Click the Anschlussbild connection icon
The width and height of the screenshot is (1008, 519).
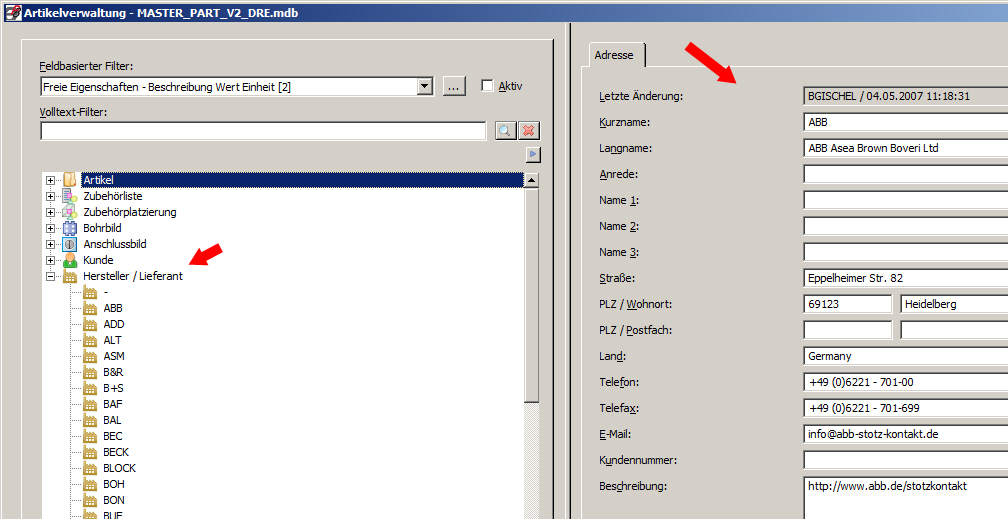(69, 244)
